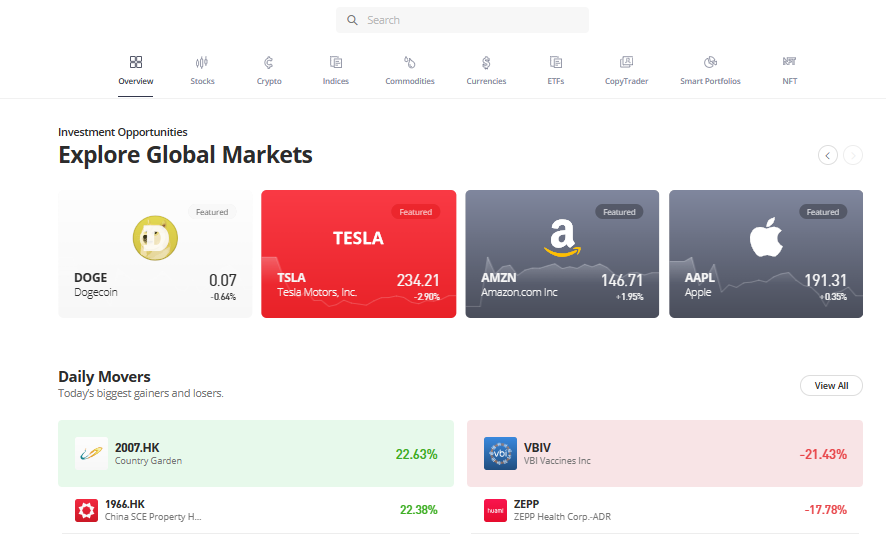This screenshot has height=541, width=886.
Task: Click the View All button
Action: coord(831,385)
